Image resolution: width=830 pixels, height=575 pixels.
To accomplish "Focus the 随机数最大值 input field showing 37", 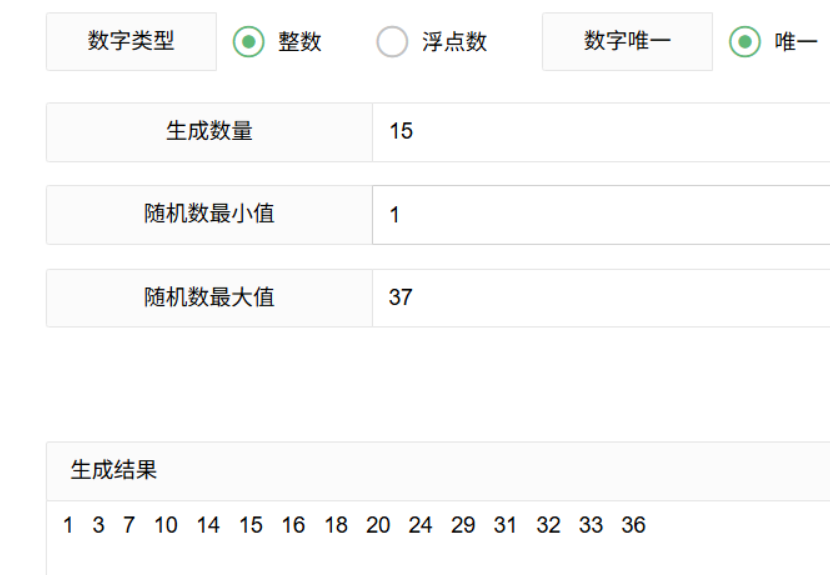I will 601,298.
